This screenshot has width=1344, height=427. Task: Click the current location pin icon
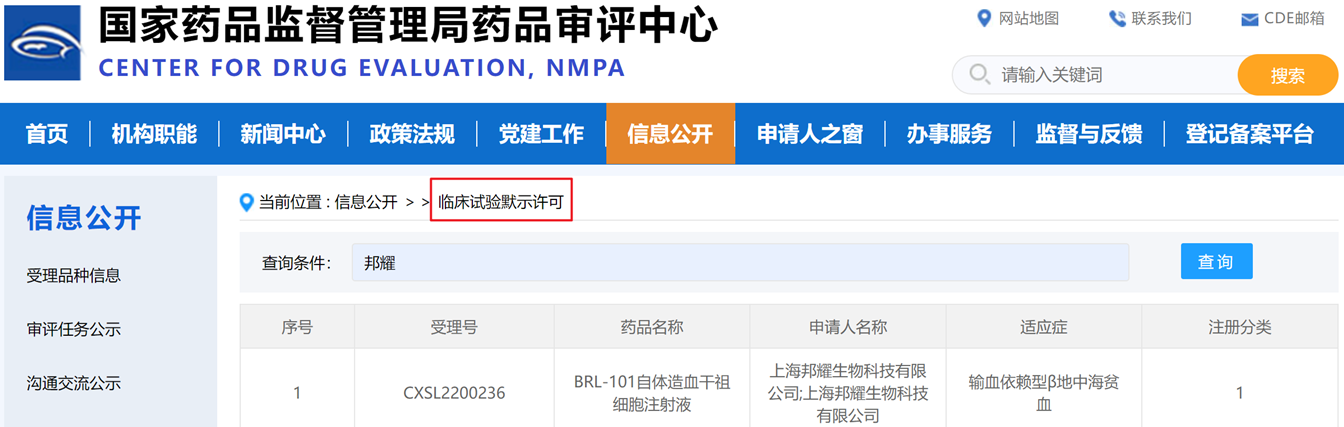point(247,203)
